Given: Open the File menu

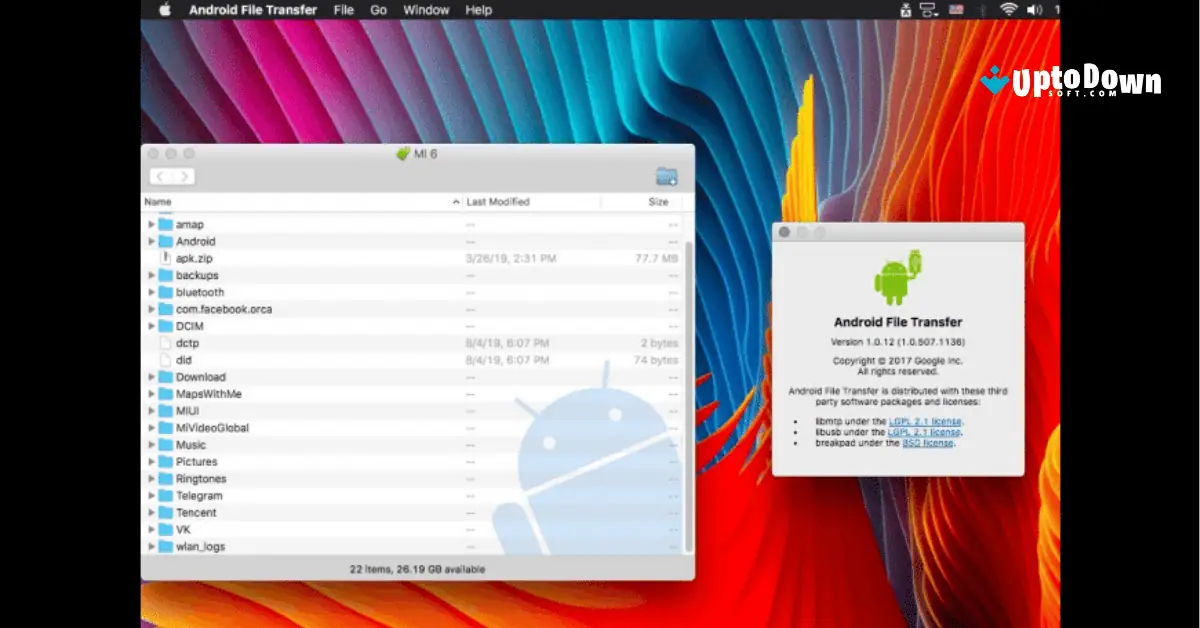Looking at the screenshot, I should [x=342, y=10].
